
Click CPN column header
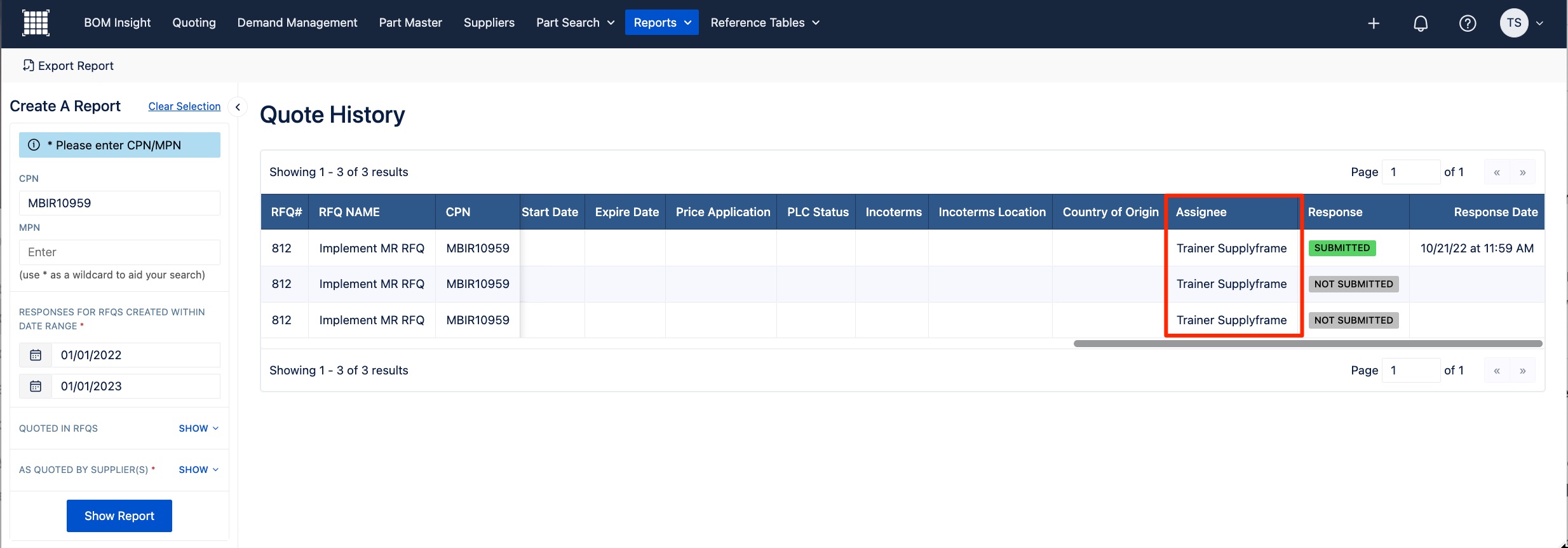tap(478, 212)
